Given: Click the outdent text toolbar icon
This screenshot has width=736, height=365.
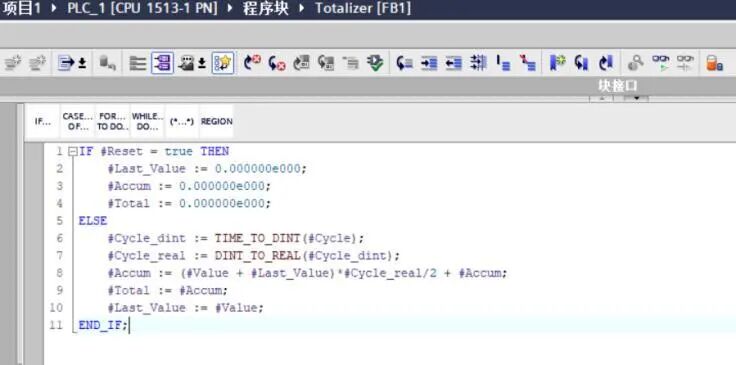Looking at the screenshot, I should pos(453,63).
